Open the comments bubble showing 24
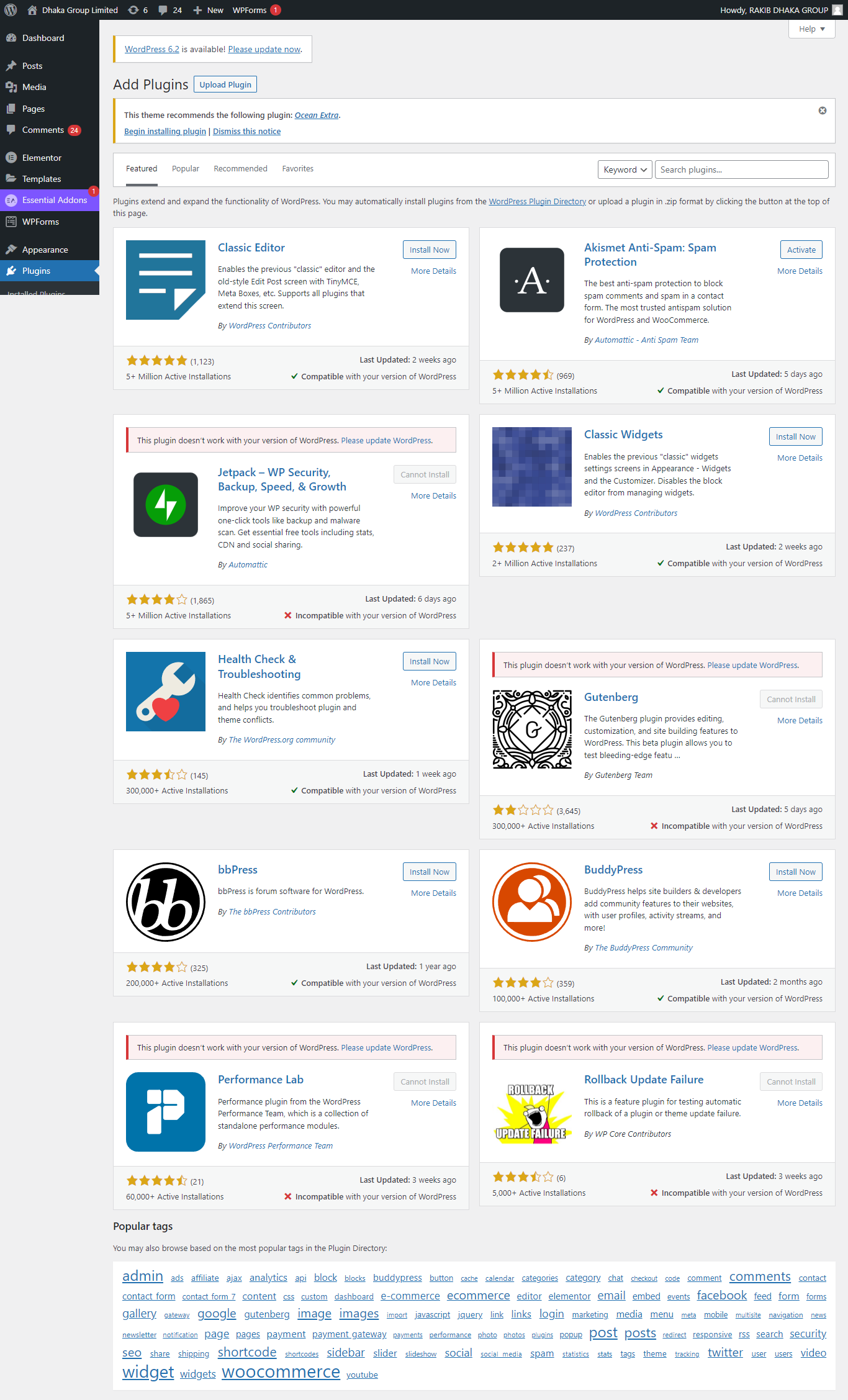Image resolution: width=848 pixels, height=1400 pixels. (x=170, y=10)
